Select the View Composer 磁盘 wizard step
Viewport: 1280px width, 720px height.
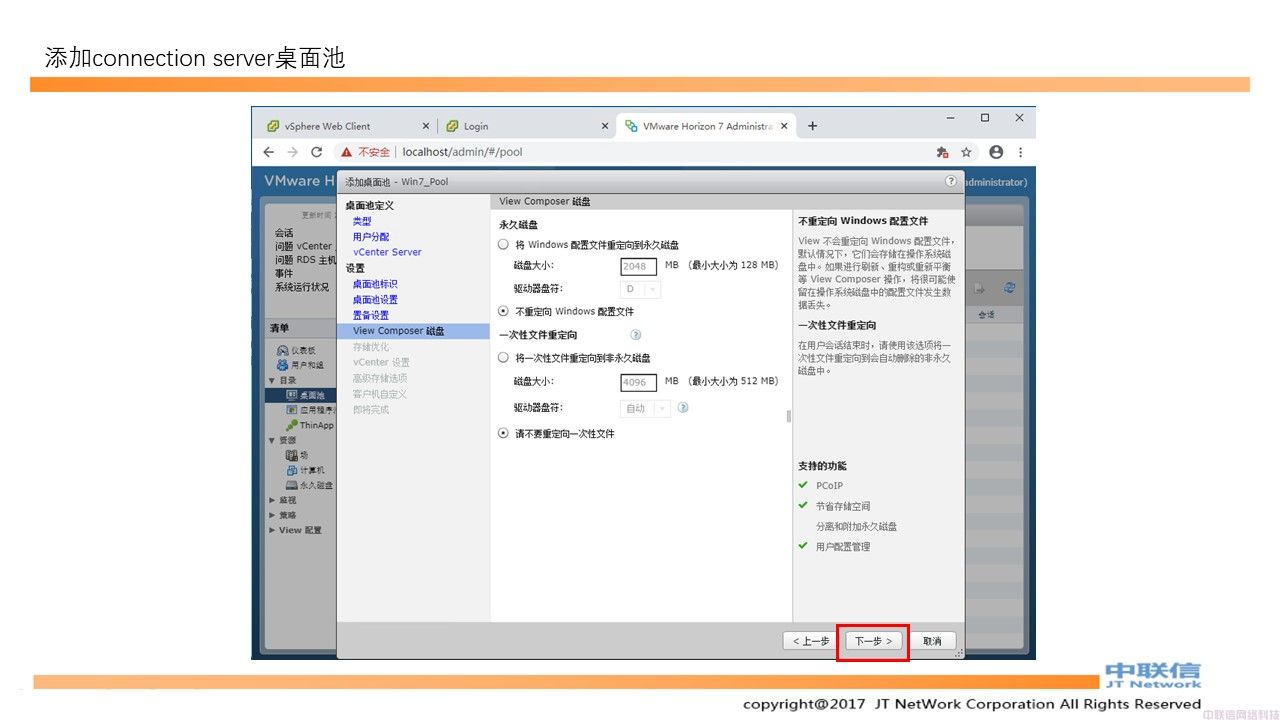point(413,331)
